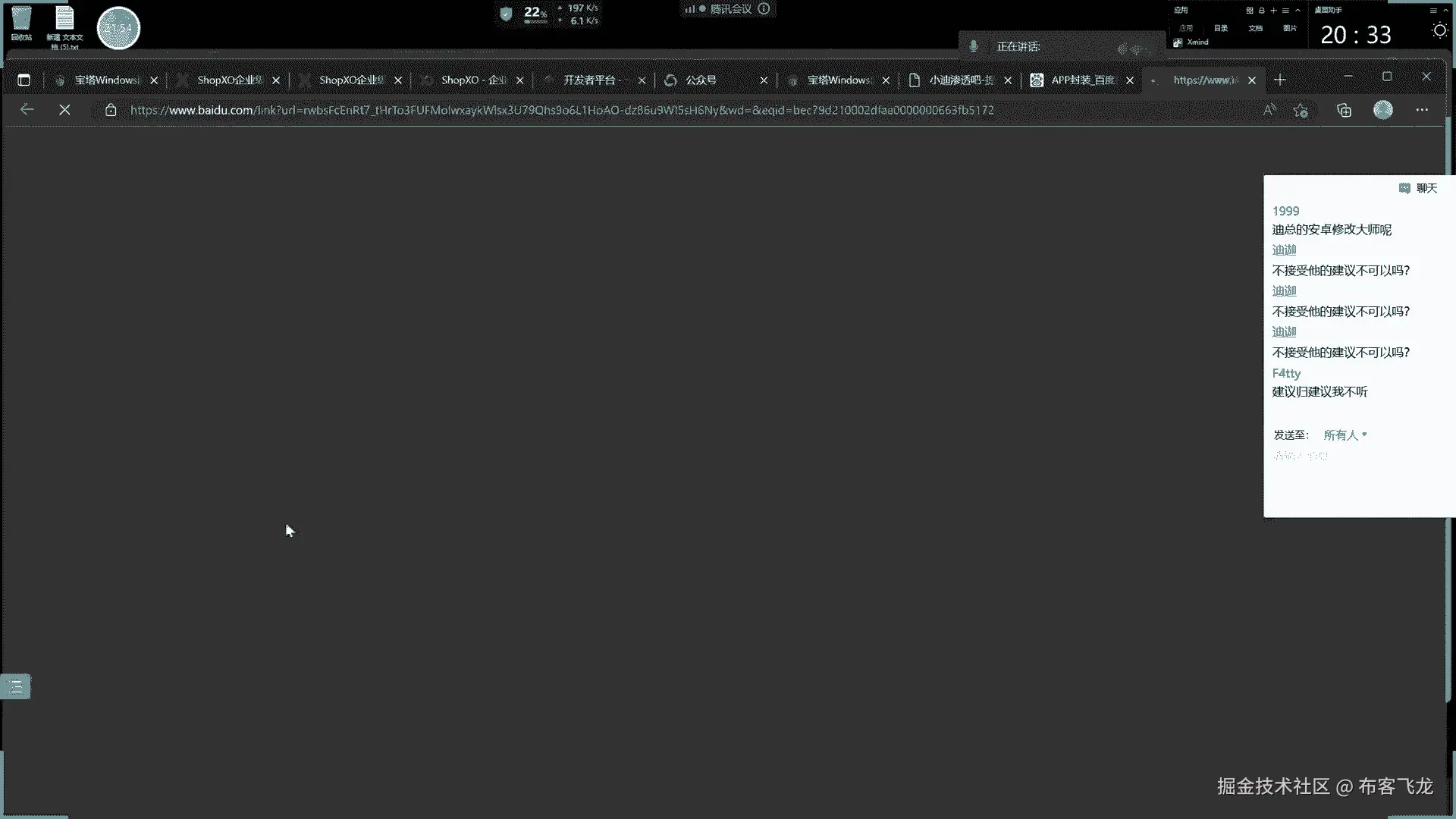1456x819 pixels.
Task: Collapse the 桌面助手 clock widget chevron
Action: (1445, 11)
